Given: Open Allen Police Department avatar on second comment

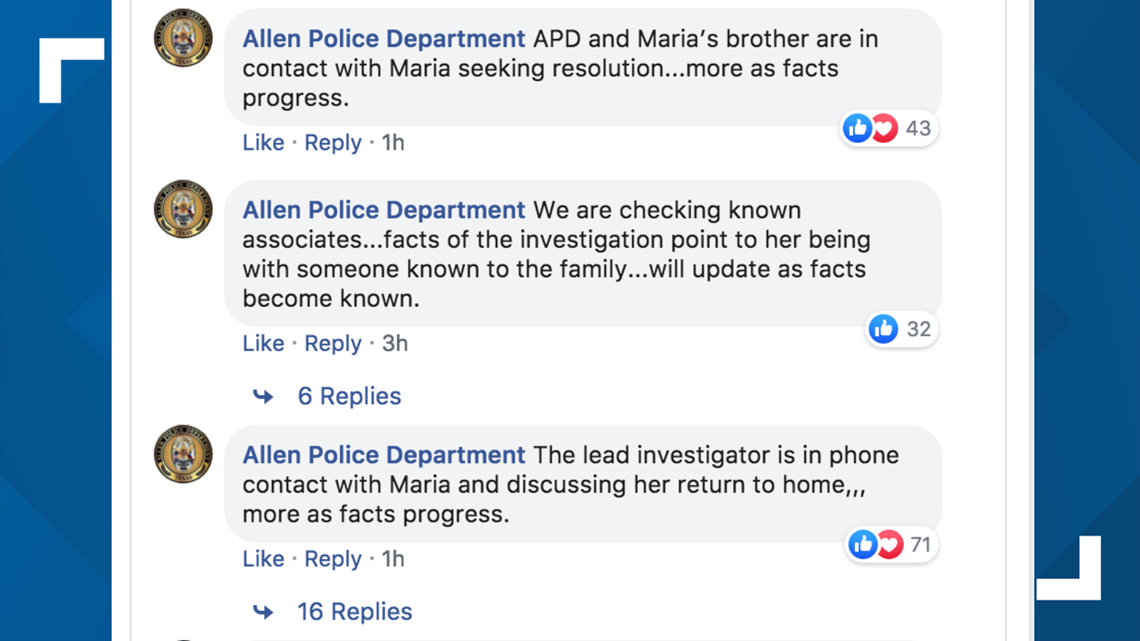Looking at the screenshot, I should click(183, 209).
